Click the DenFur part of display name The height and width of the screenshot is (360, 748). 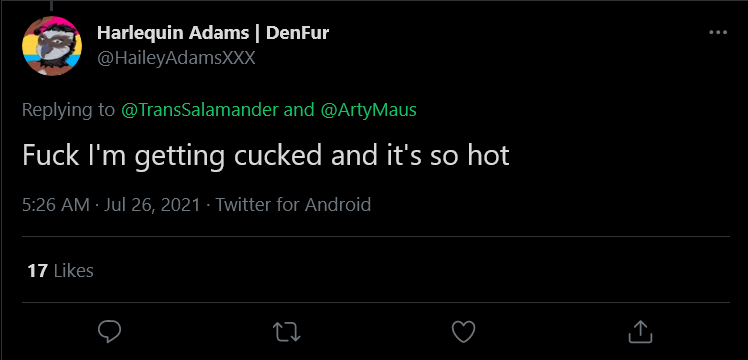[x=297, y=33]
